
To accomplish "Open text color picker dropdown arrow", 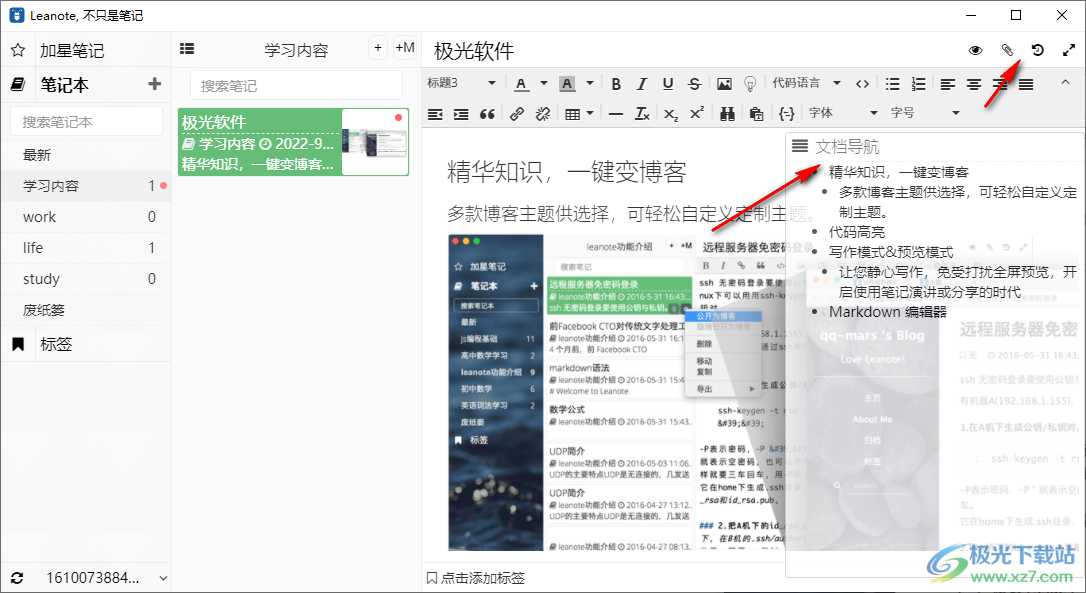I will tap(544, 83).
